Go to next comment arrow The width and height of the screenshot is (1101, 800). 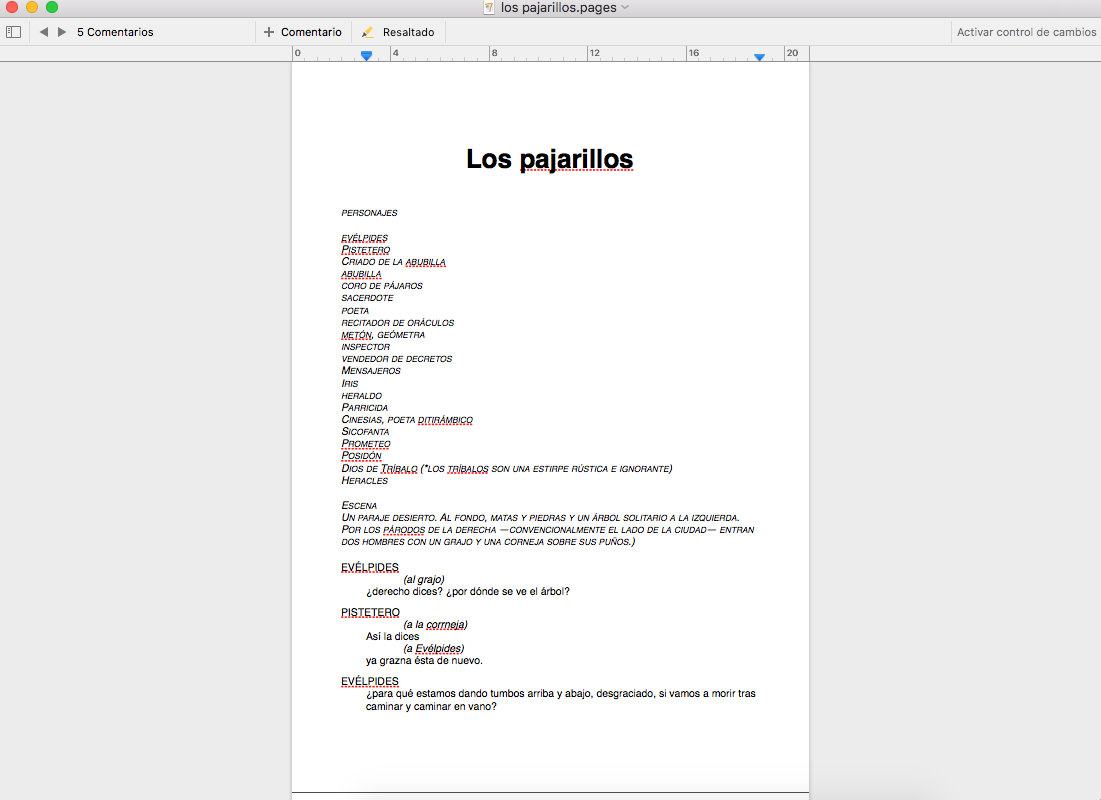click(62, 32)
